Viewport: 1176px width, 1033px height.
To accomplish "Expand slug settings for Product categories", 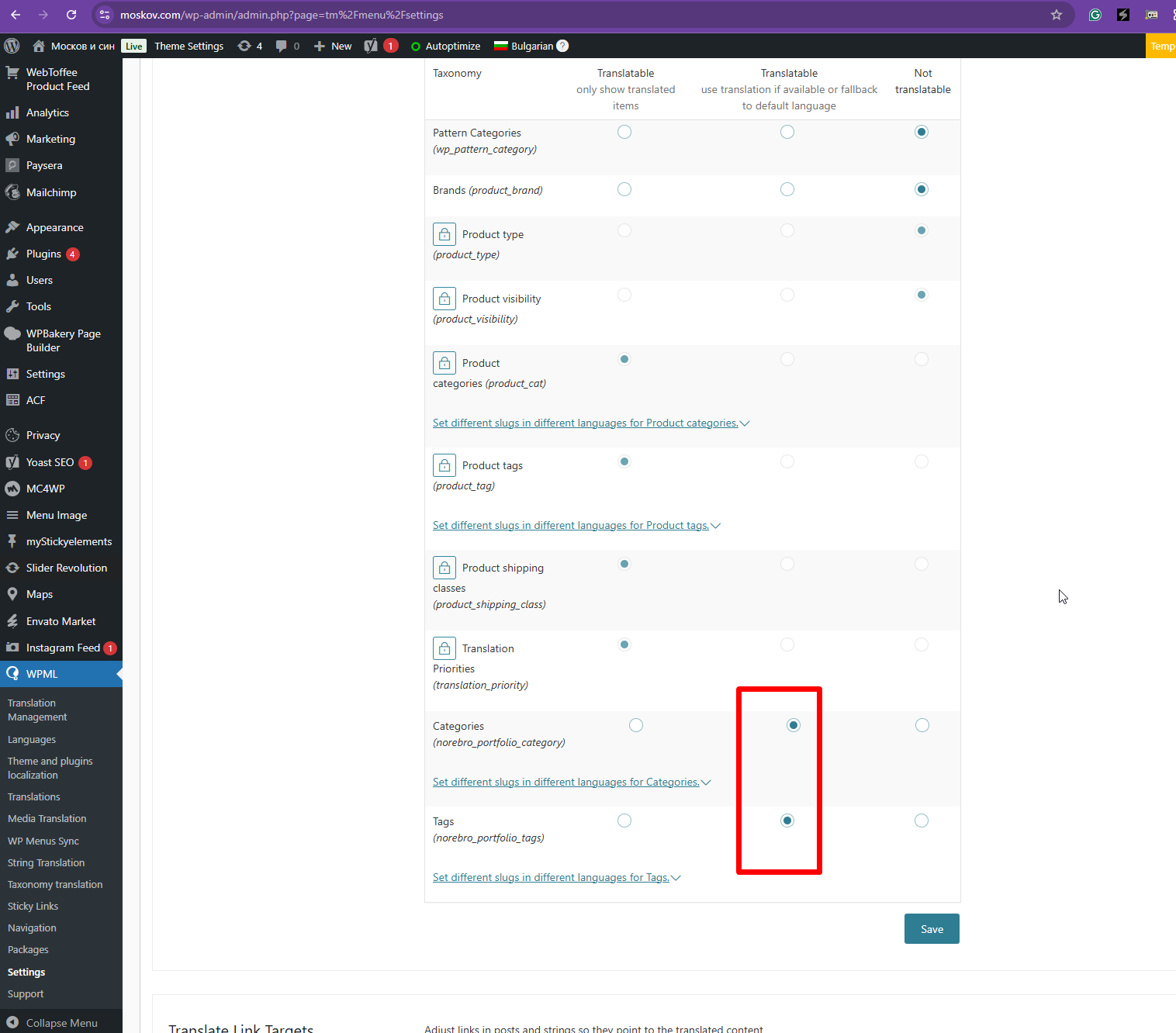I will click(x=591, y=423).
